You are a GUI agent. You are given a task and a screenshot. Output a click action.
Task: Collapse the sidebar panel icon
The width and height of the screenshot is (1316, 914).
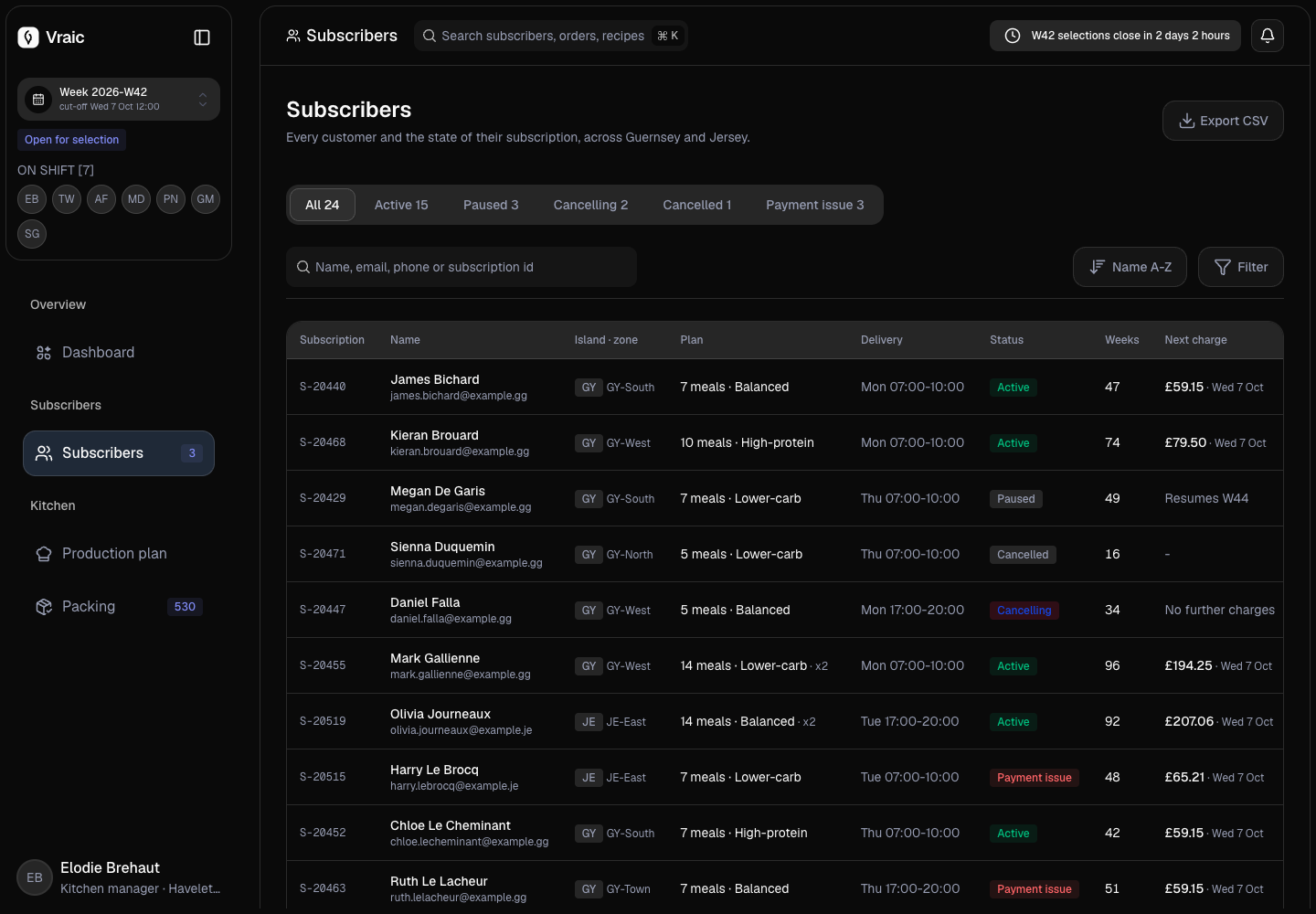[202, 37]
